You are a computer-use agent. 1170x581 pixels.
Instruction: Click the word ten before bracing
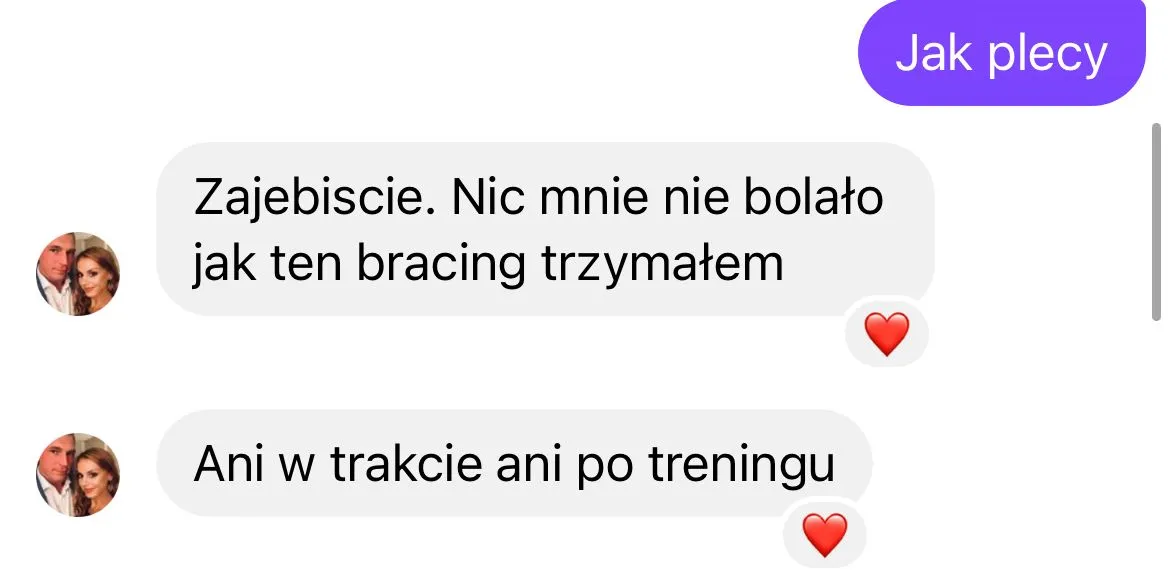(302, 265)
